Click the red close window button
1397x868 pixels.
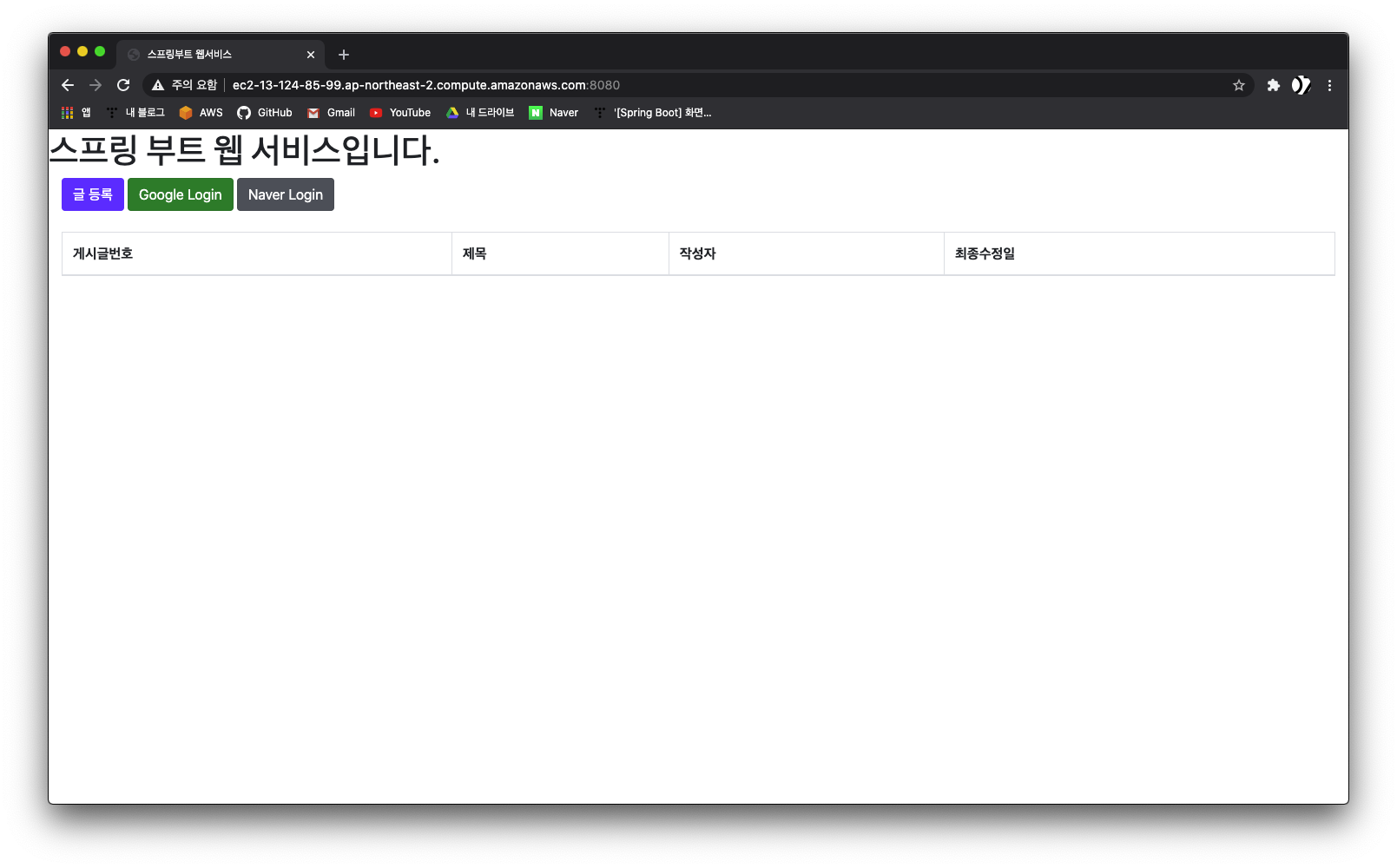pyautogui.click(x=65, y=51)
